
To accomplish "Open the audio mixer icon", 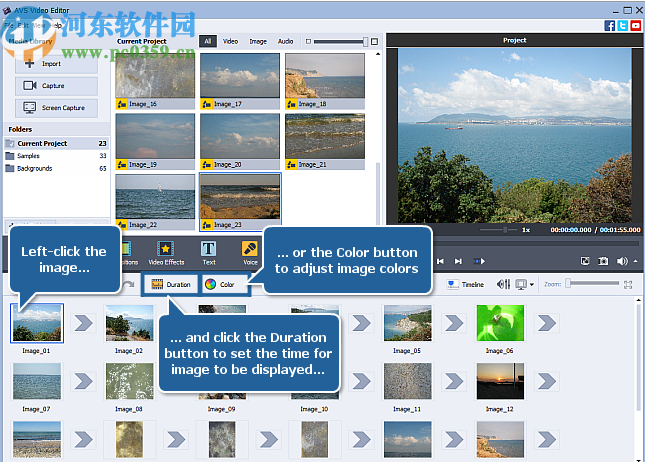I will coord(503,284).
